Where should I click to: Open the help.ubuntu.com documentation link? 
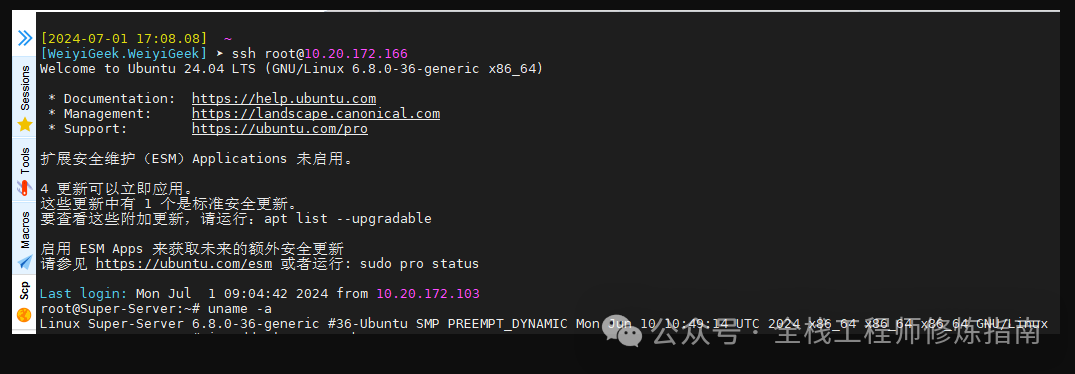coord(284,99)
